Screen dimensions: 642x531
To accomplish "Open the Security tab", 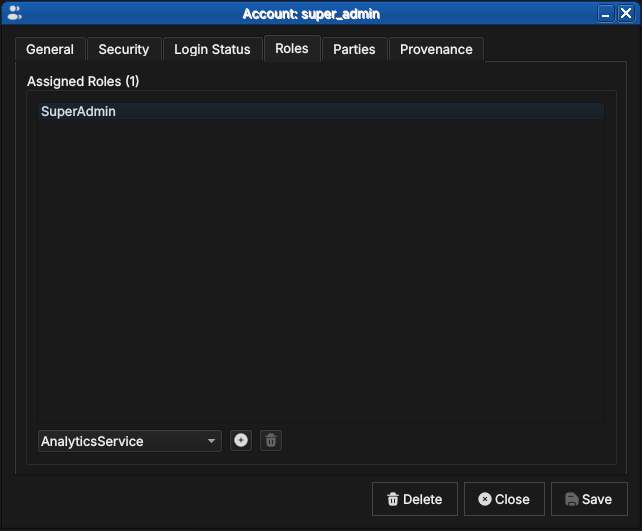I will click(x=124, y=49).
